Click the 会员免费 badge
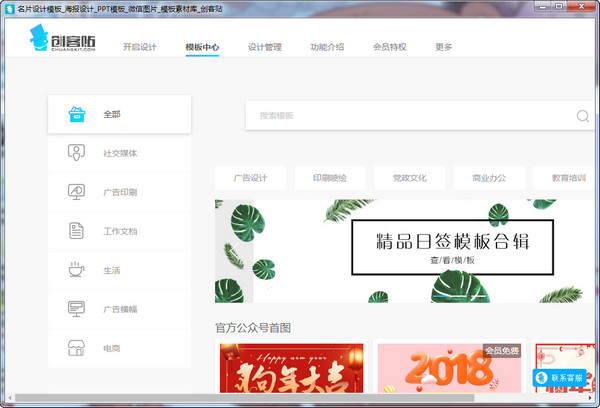600x408 pixels. [502, 351]
